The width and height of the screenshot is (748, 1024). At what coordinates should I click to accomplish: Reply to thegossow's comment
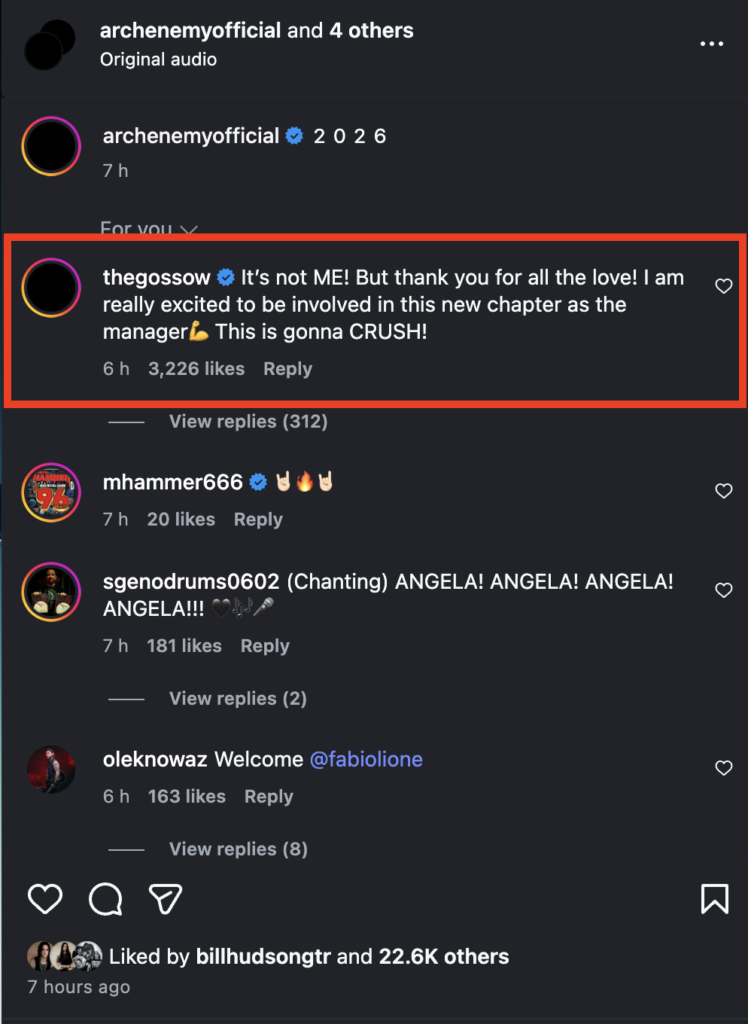(288, 369)
